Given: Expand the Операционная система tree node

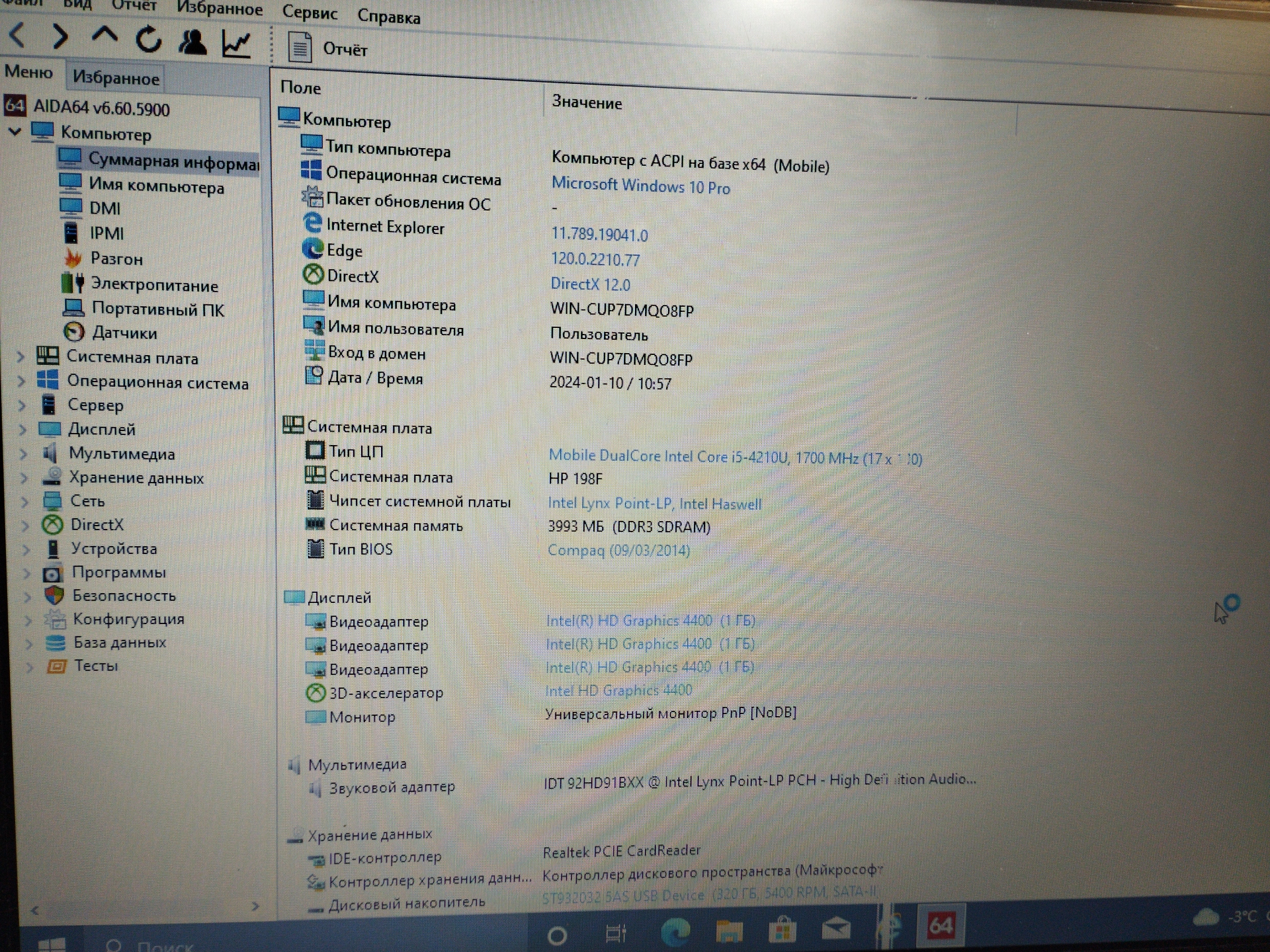Looking at the screenshot, I should pos(22,381).
